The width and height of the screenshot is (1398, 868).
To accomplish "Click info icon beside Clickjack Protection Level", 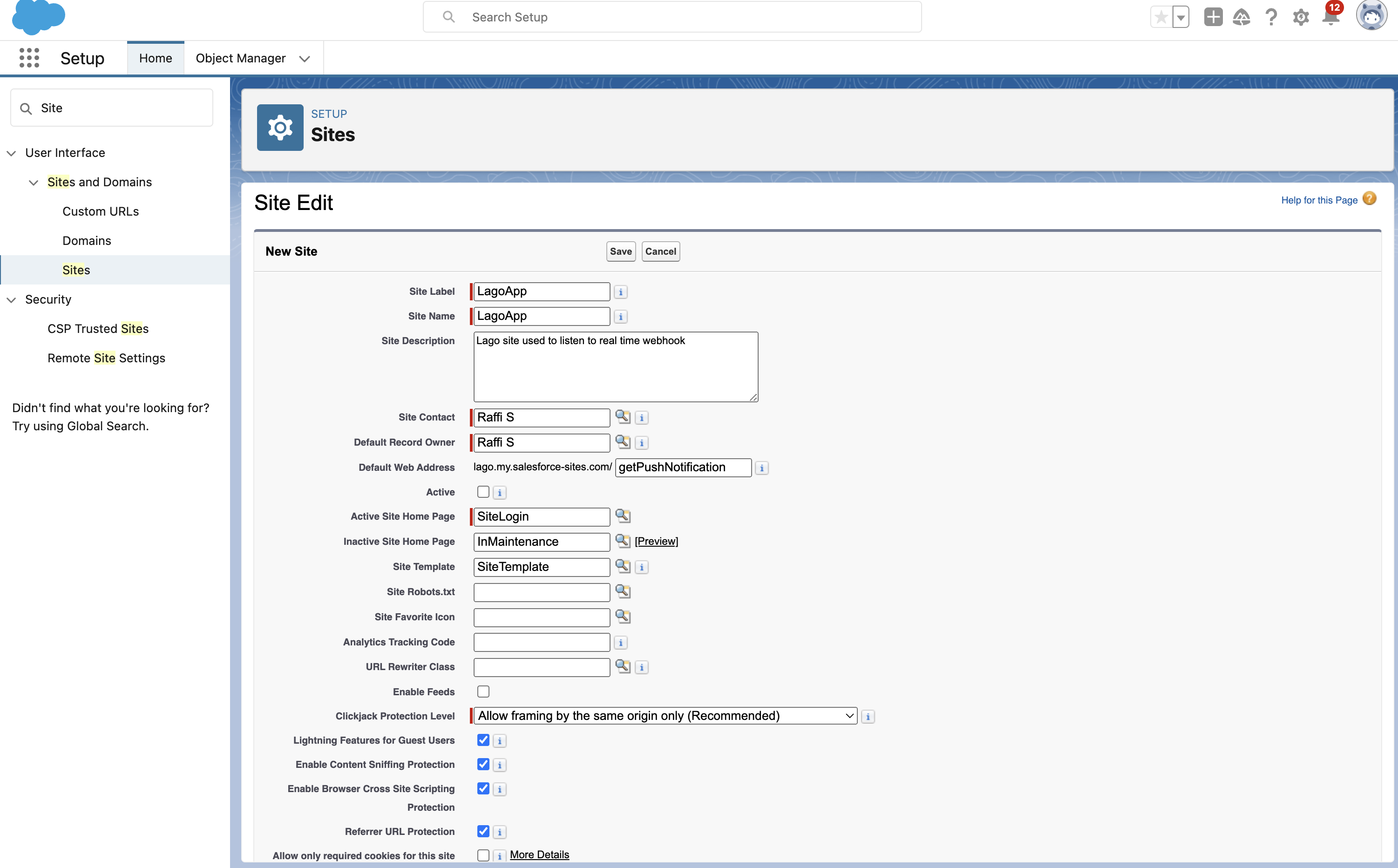I will pos(868,717).
